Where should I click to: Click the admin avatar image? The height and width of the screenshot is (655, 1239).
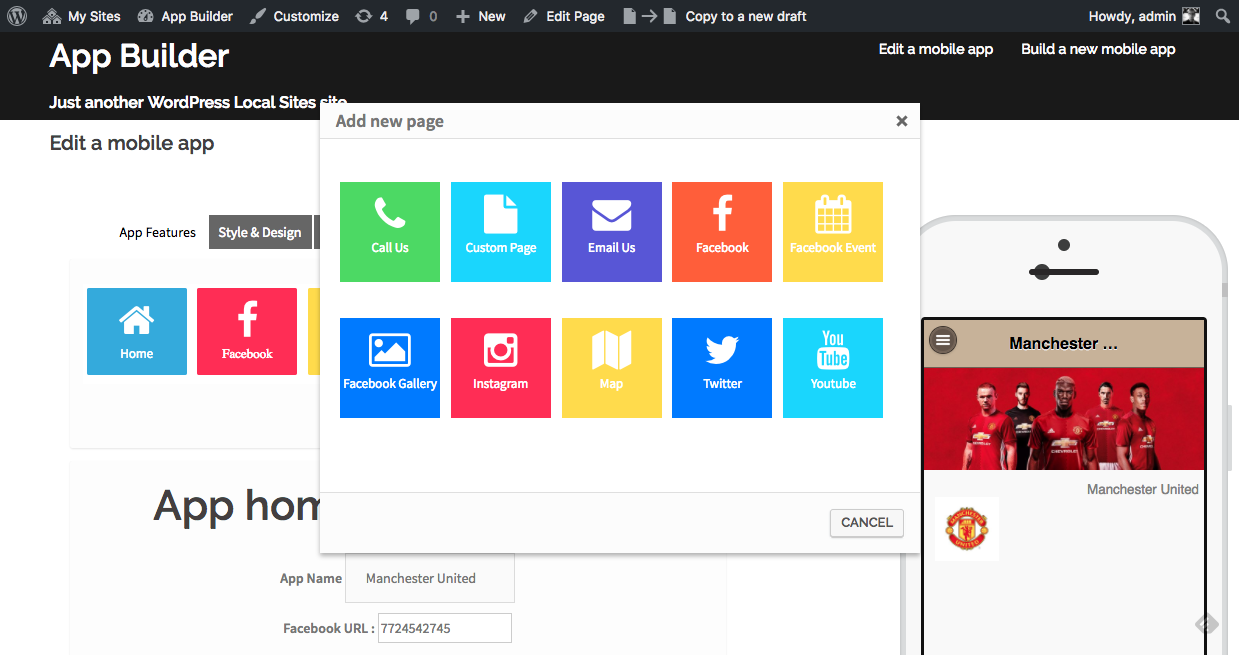[x=1191, y=16]
